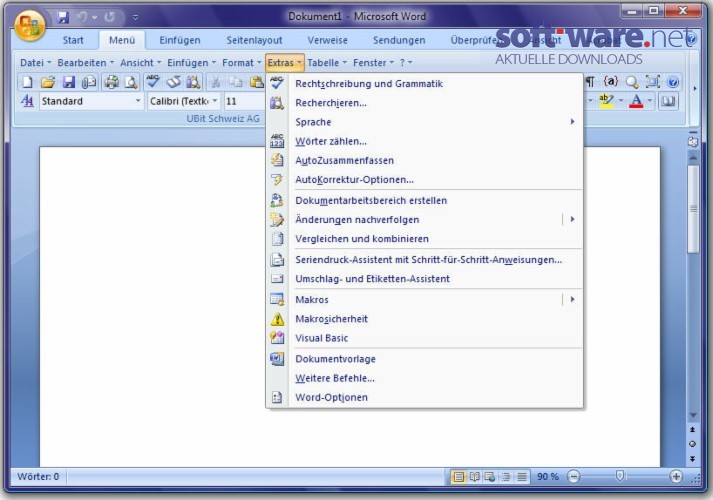Viewport: 713px width, 500px height.
Task: Open the Format menu
Action: click(241, 63)
